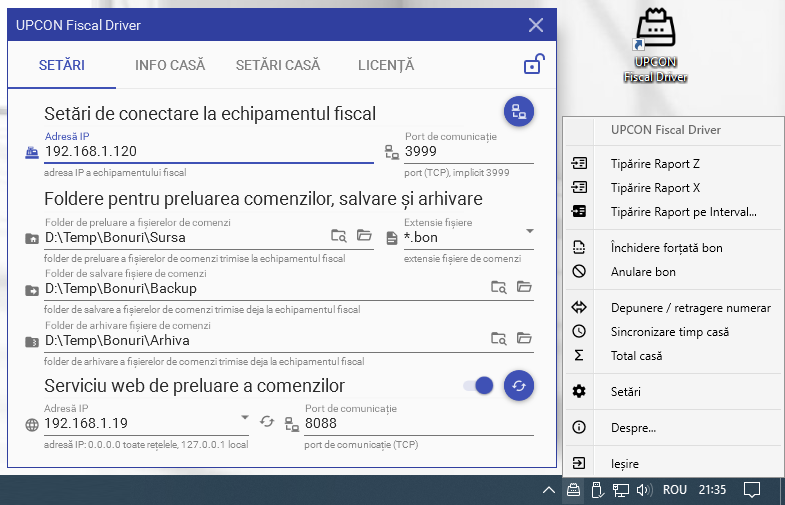The image size is (785, 505).
Task: Close the UPCON Fiscal Driver window
Action: click(536, 25)
